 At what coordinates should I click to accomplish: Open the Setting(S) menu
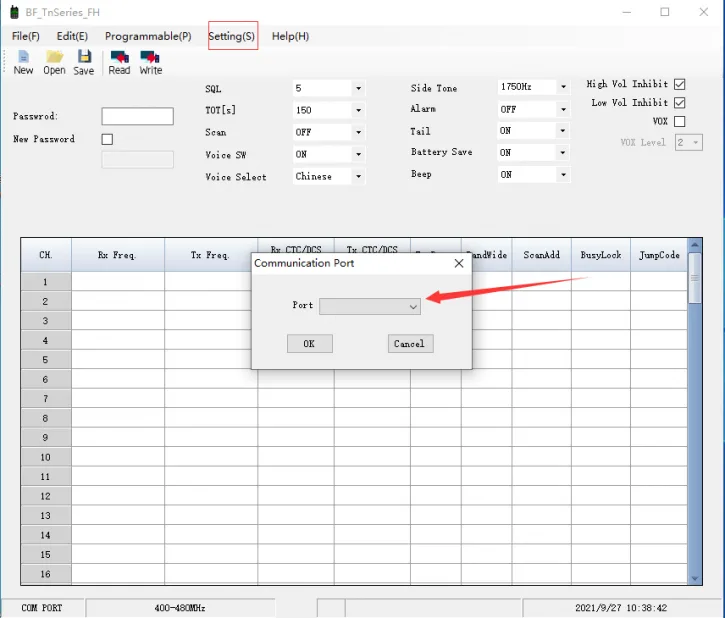(232, 36)
